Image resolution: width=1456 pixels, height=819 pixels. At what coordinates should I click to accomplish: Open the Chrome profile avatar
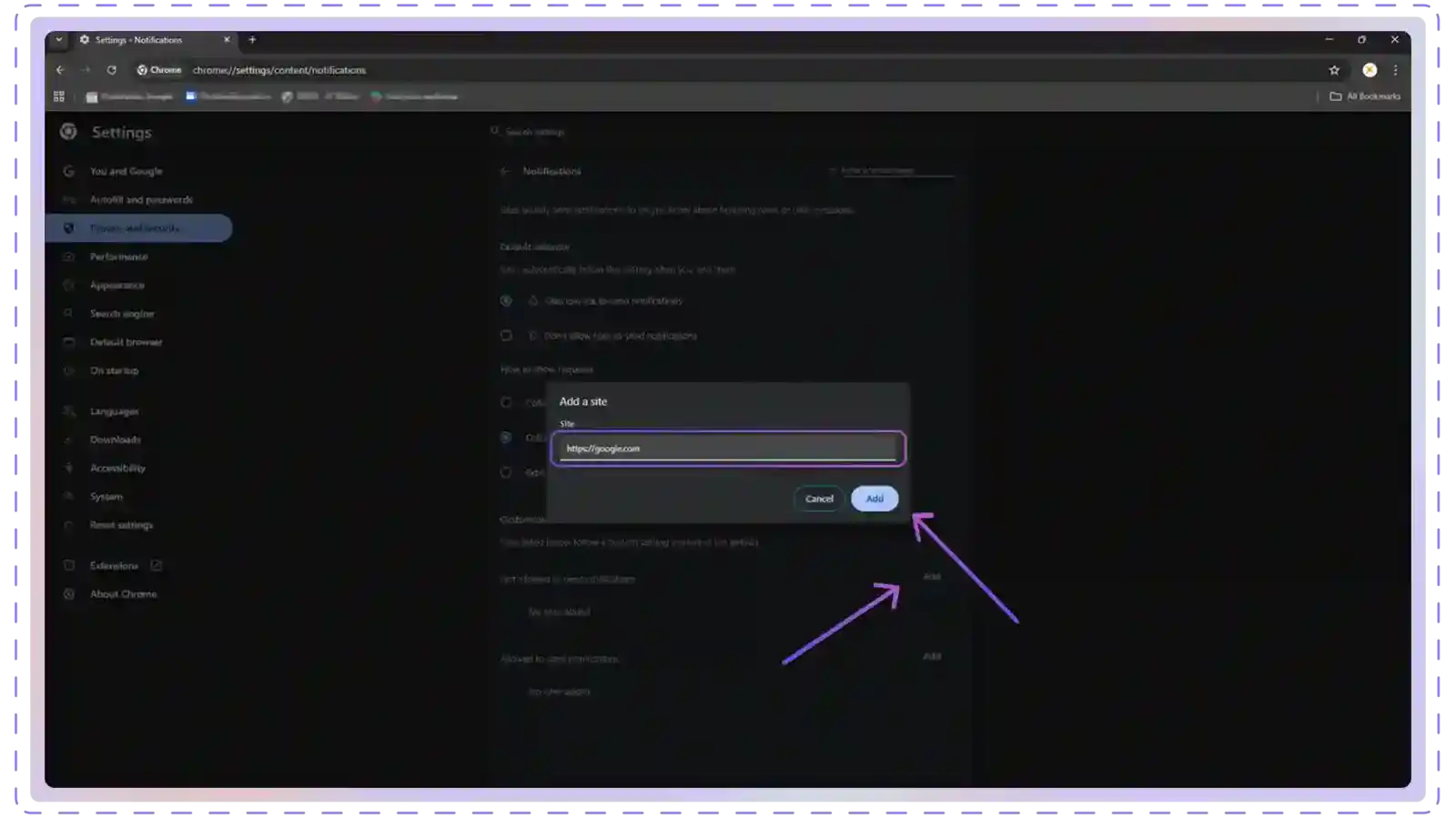1369,70
